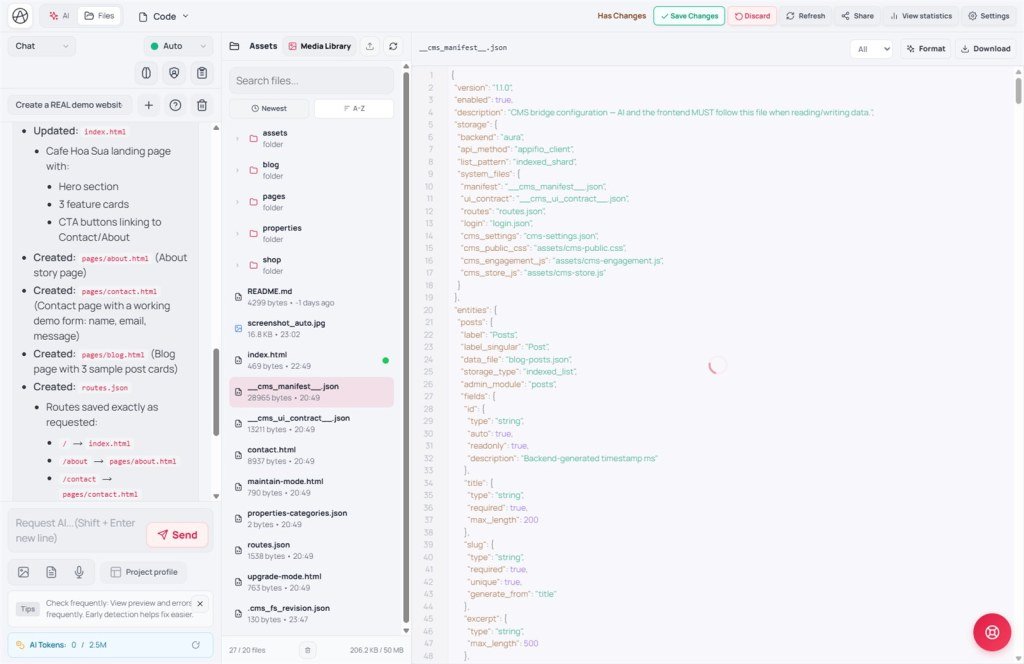Image resolution: width=1024 pixels, height=664 pixels.
Task: Click the chat panel scrollbar thumb
Action: click(216, 392)
